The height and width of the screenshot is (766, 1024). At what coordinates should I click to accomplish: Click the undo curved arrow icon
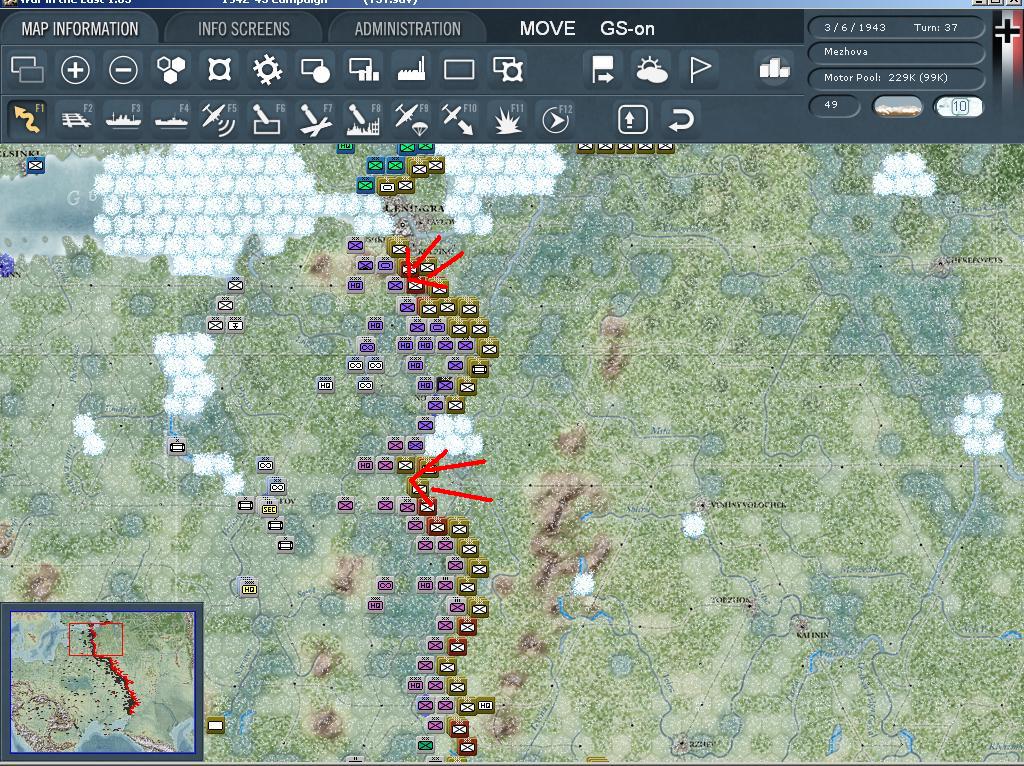click(x=680, y=120)
